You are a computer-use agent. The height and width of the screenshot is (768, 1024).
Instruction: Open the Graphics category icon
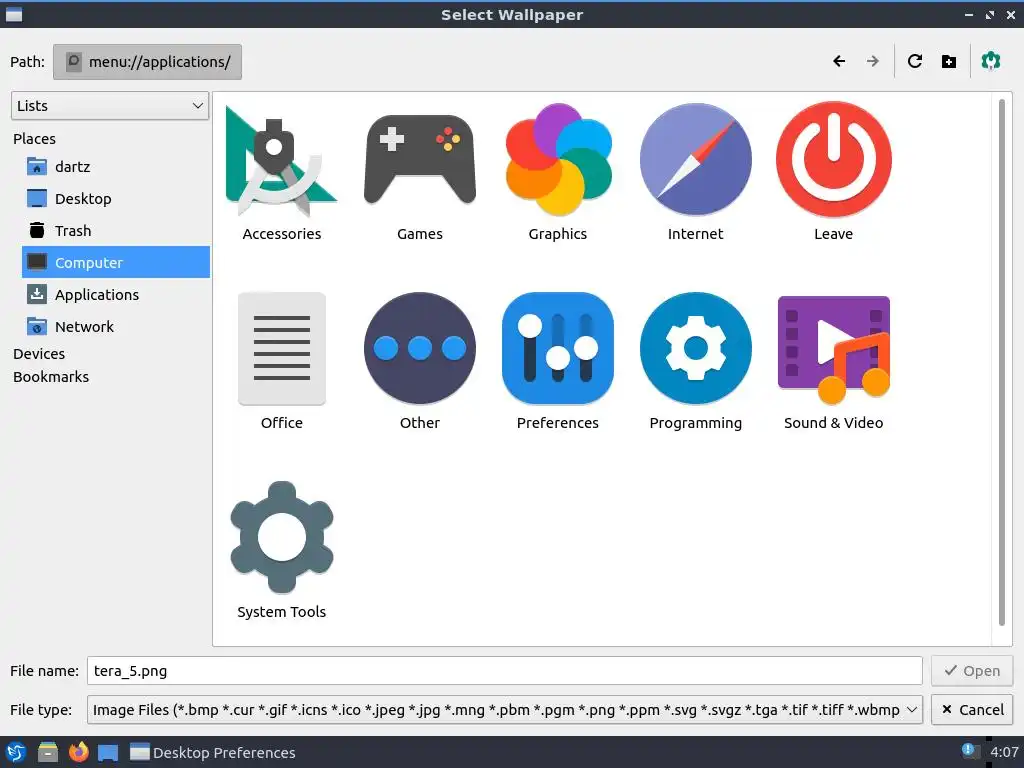pyautogui.click(x=558, y=160)
